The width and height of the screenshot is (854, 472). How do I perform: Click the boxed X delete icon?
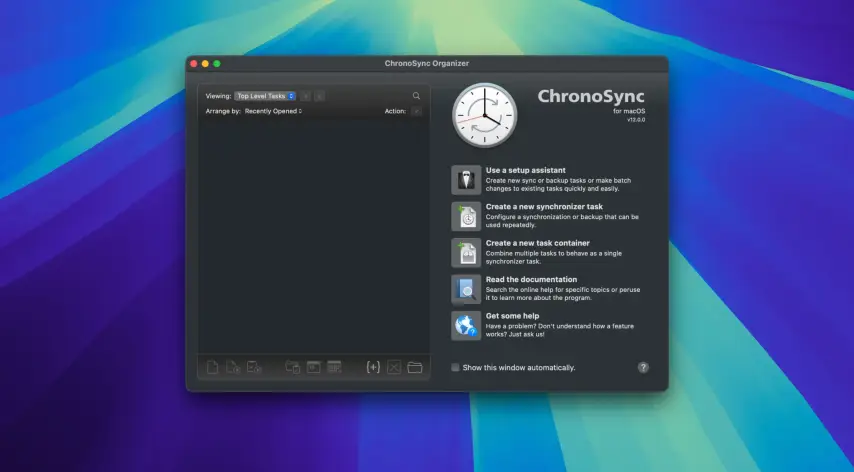[x=394, y=367]
